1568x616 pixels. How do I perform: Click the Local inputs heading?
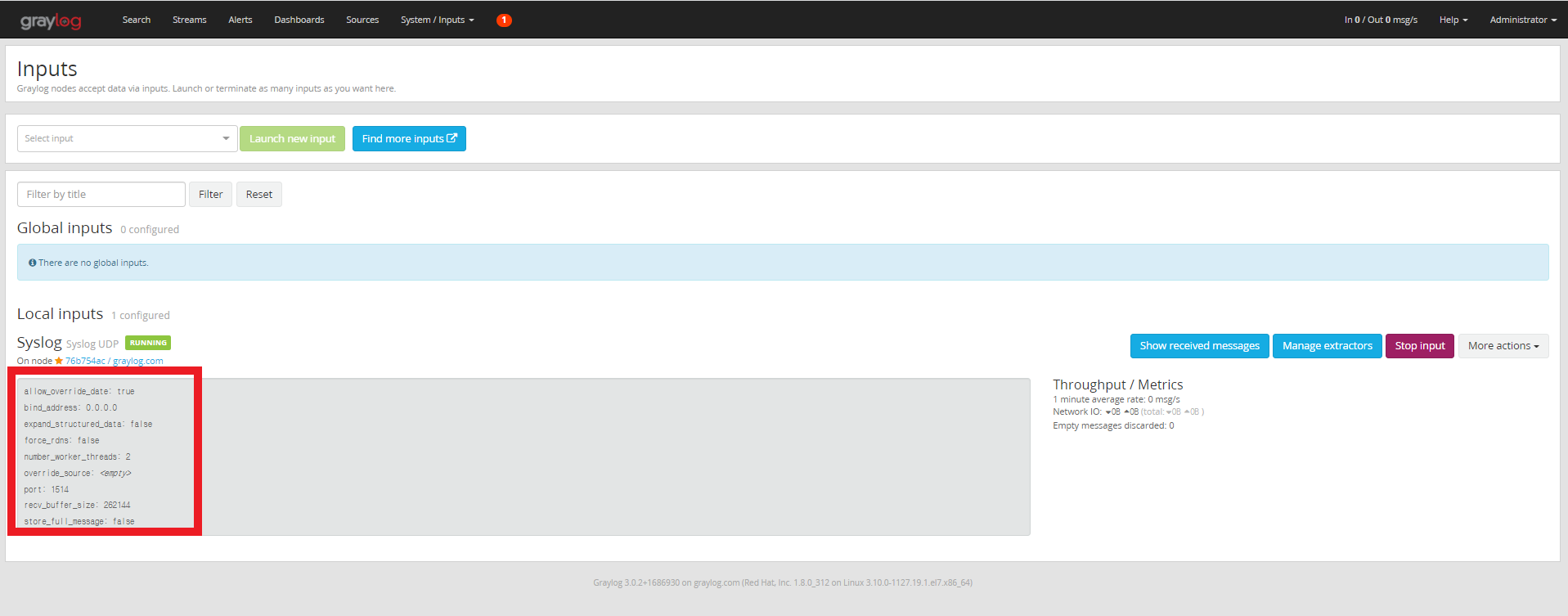60,314
